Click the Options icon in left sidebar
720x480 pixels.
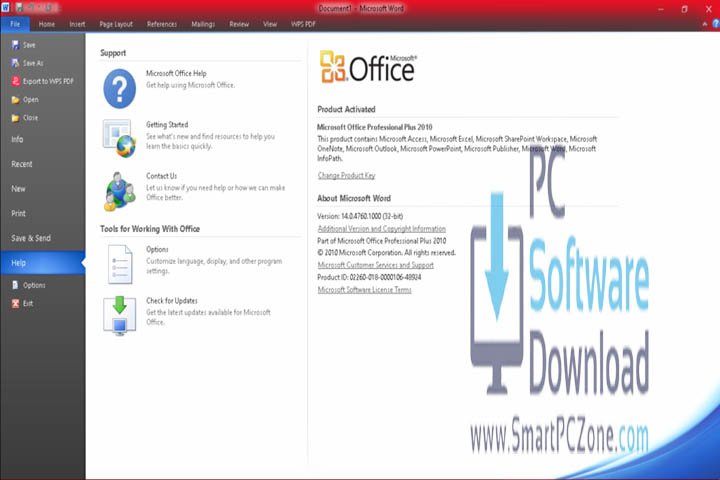pyautogui.click(x=16, y=285)
